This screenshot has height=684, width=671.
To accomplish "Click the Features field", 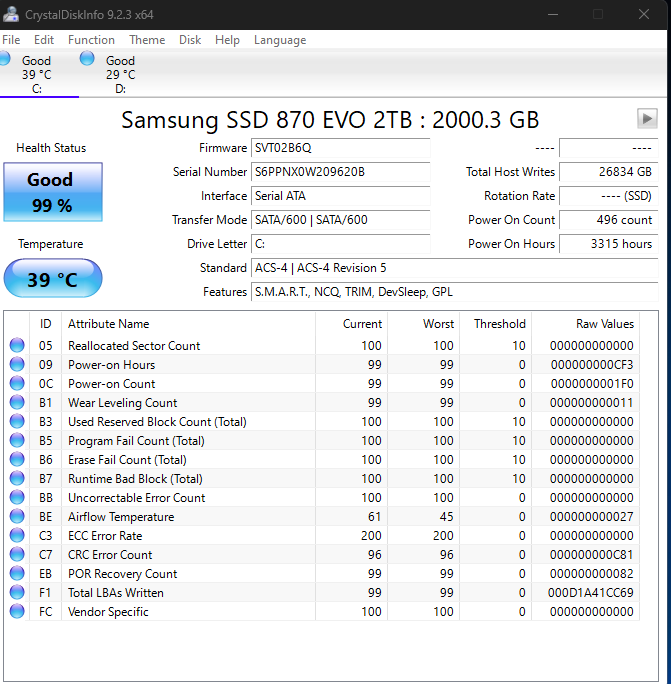I will tap(455, 292).
